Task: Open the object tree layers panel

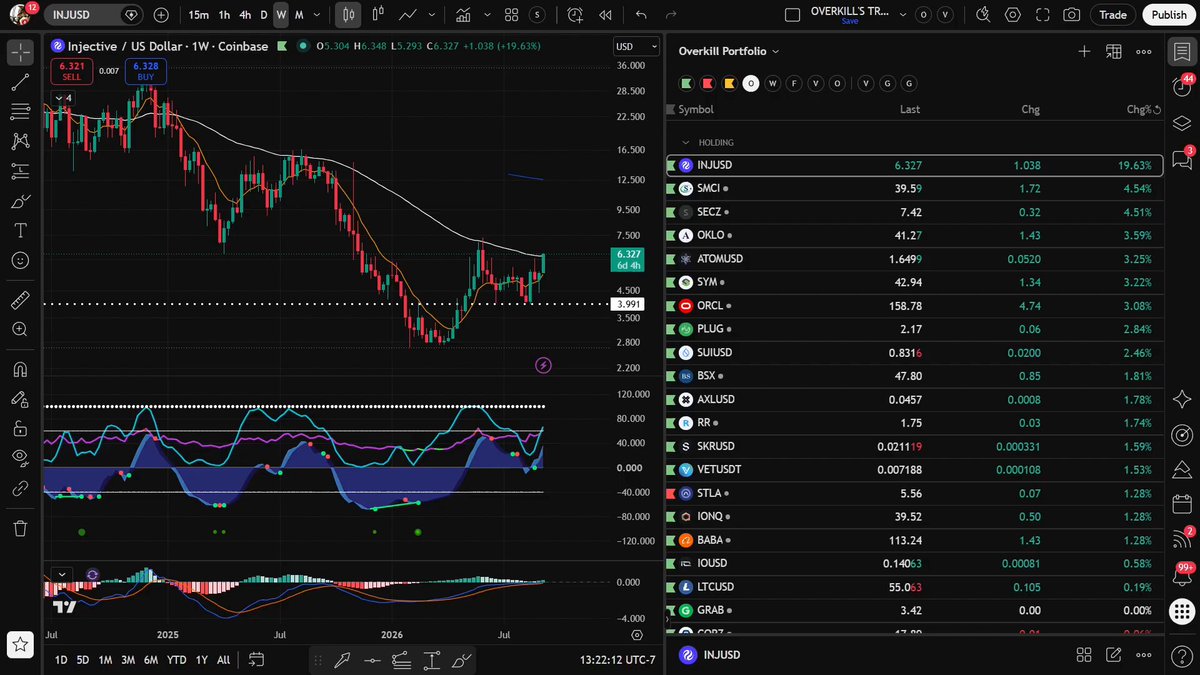Action: click(1181, 123)
